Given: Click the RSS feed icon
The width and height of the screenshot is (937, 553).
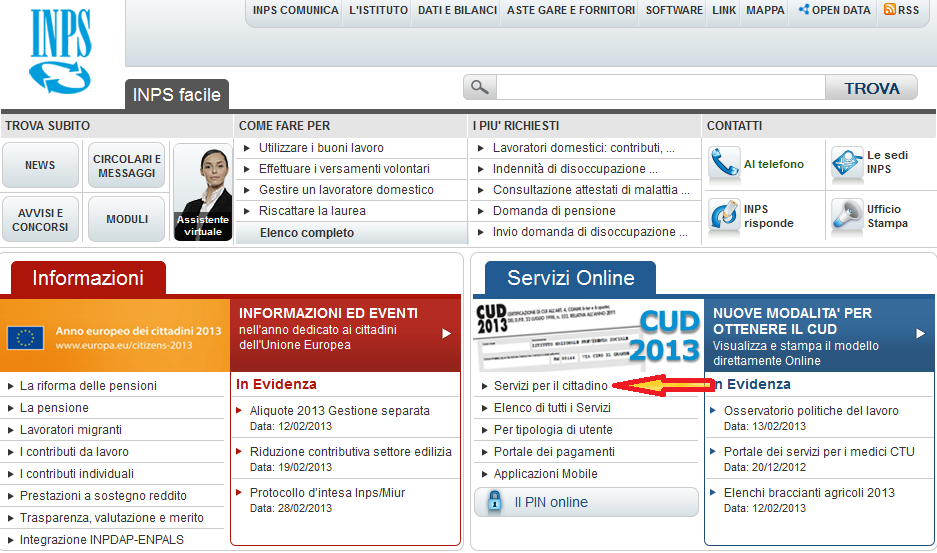Looking at the screenshot, I should (x=888, y=10).
